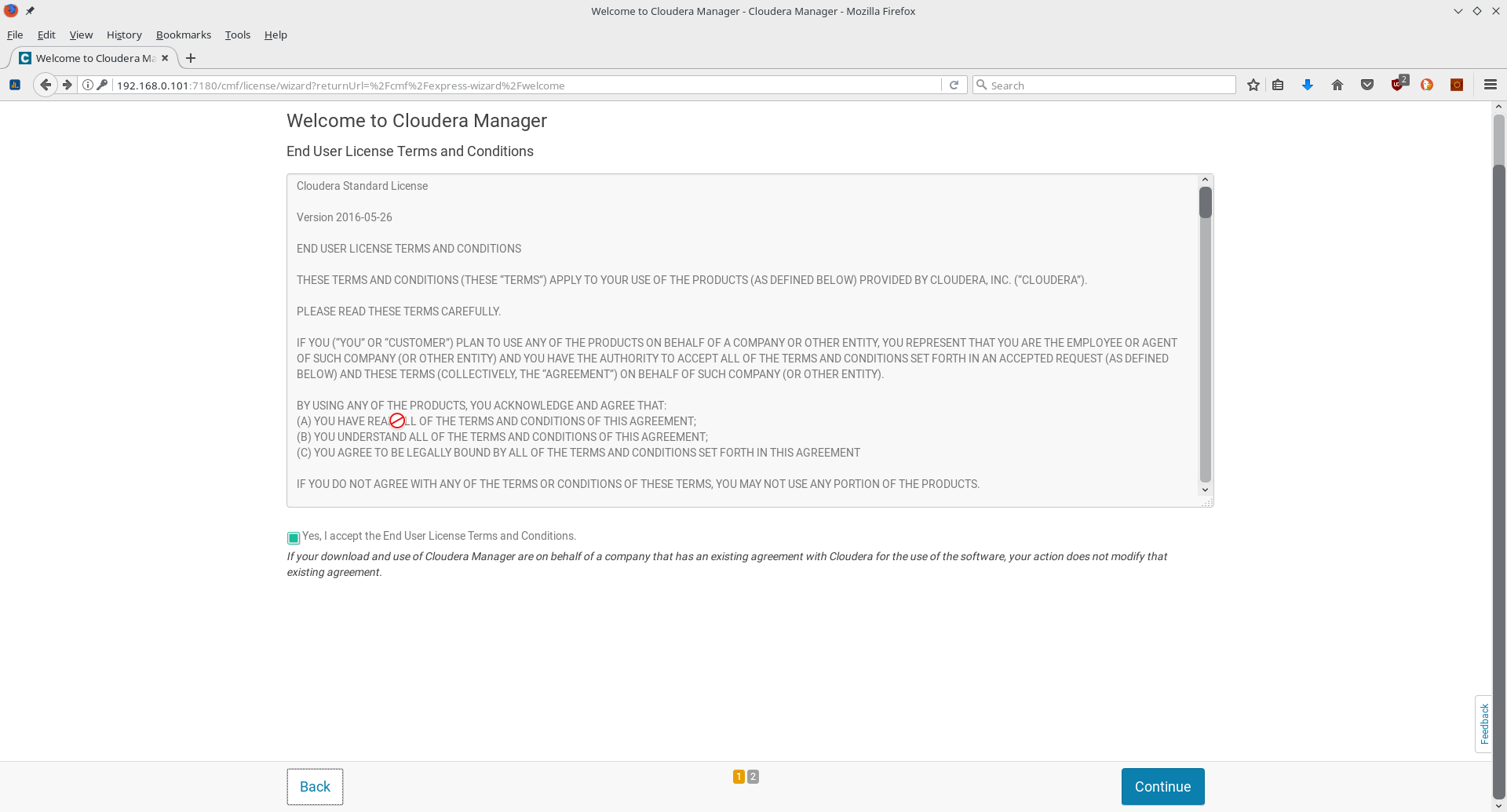
Task: Click the Continue button
Action: 1162,786
